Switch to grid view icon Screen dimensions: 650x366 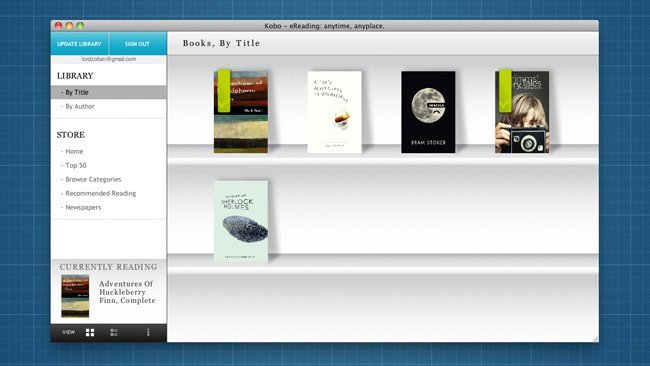tap(90, 332)
